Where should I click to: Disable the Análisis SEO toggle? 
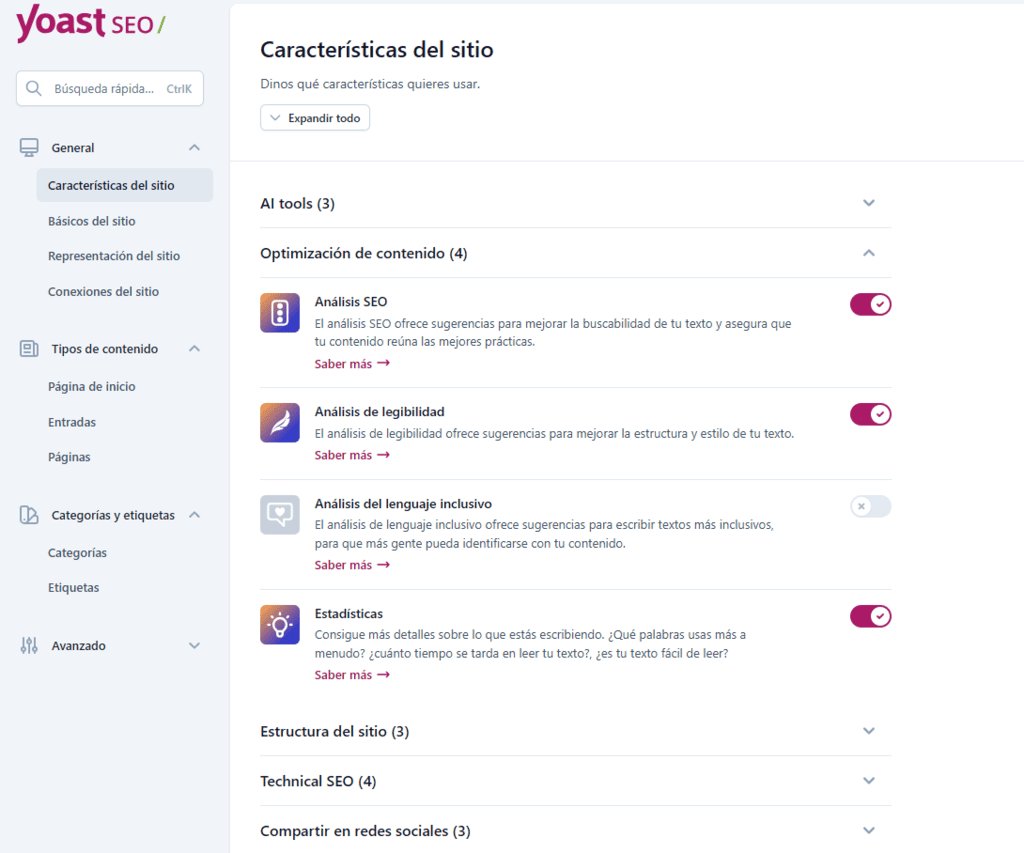tap(870, 304)
